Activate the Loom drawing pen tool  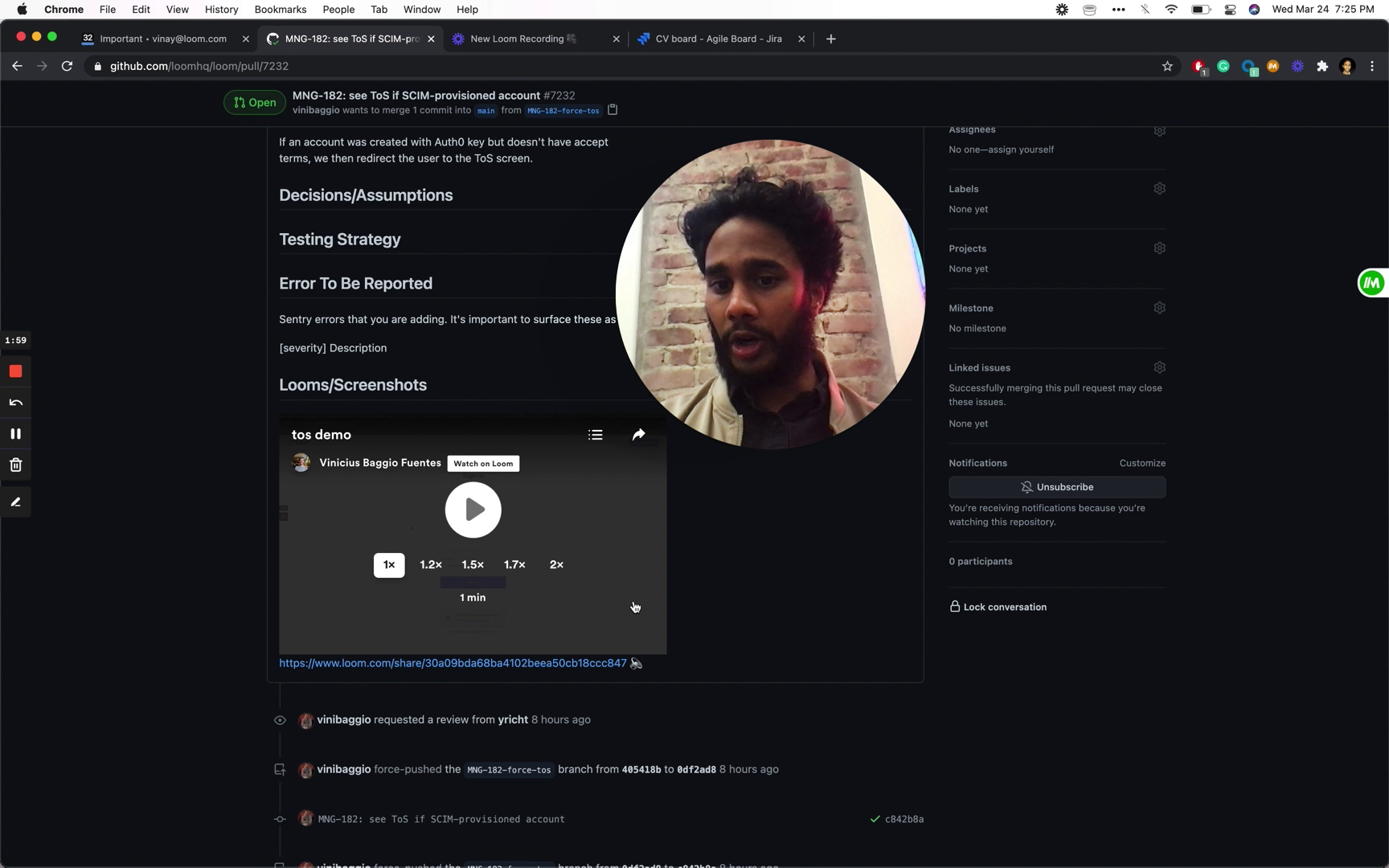pos(15,502)
